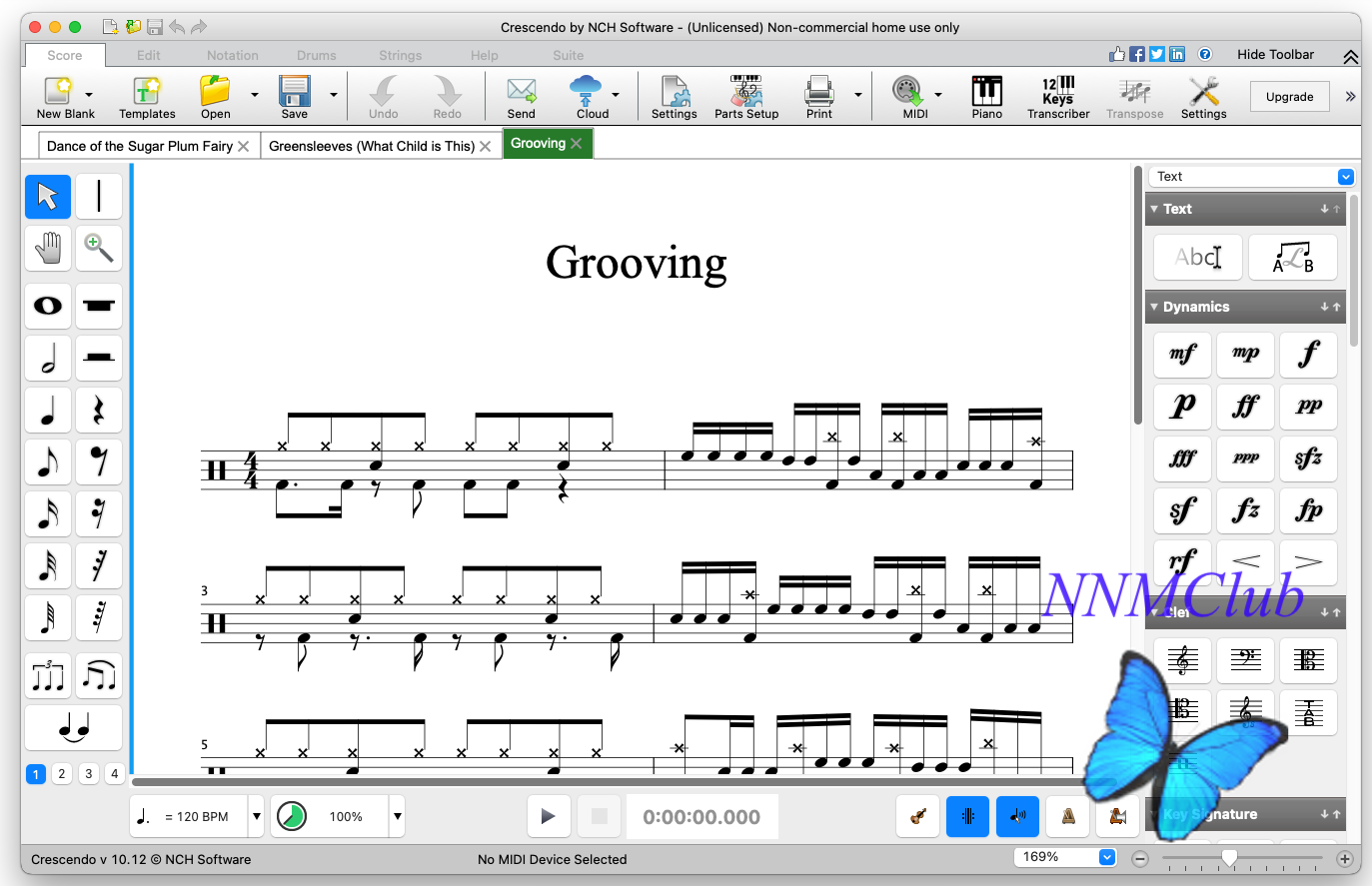
Task: Open the Drums ribbon tab
Action: coord(317,56)
